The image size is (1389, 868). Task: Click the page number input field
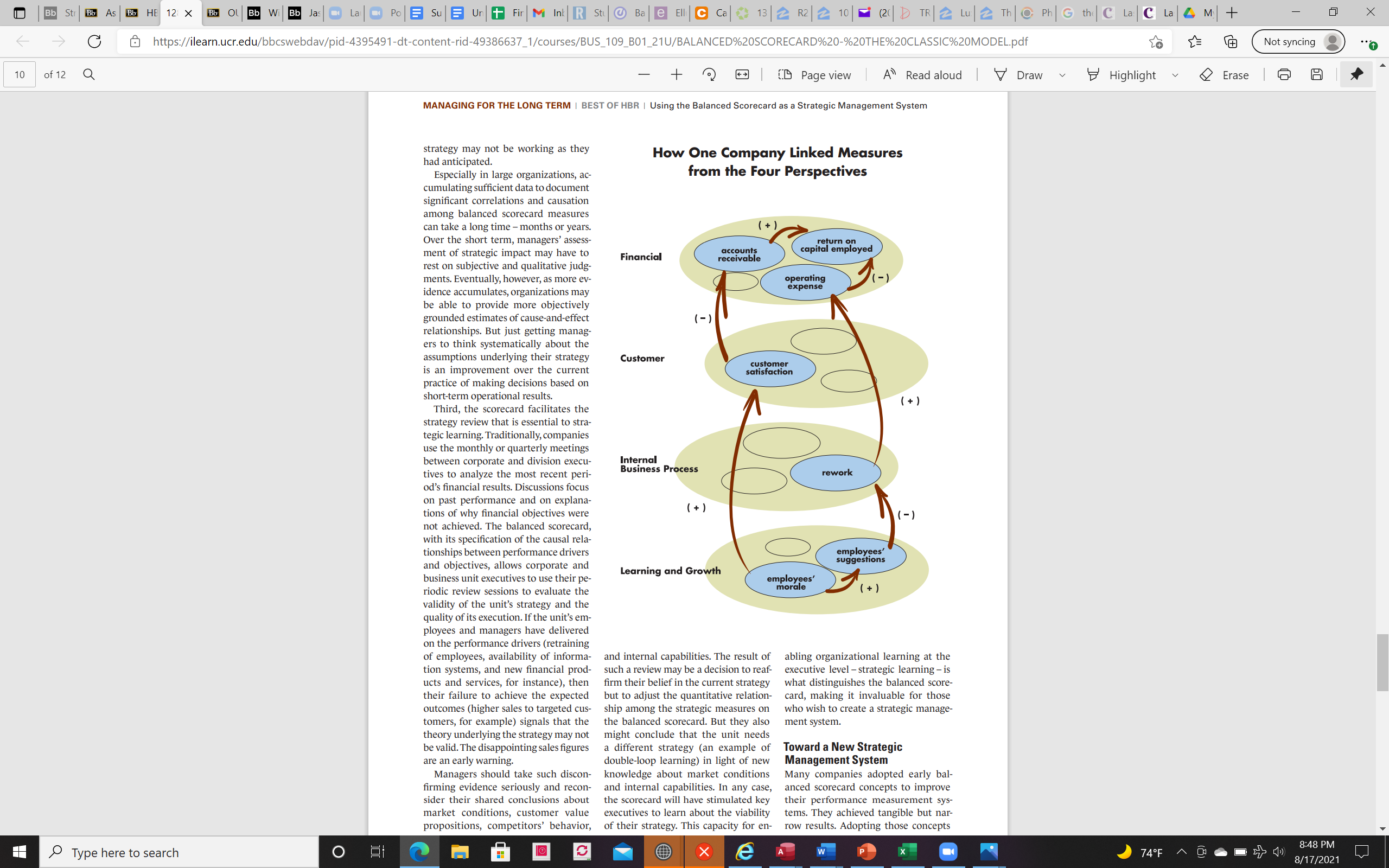(x=20, y=75)
